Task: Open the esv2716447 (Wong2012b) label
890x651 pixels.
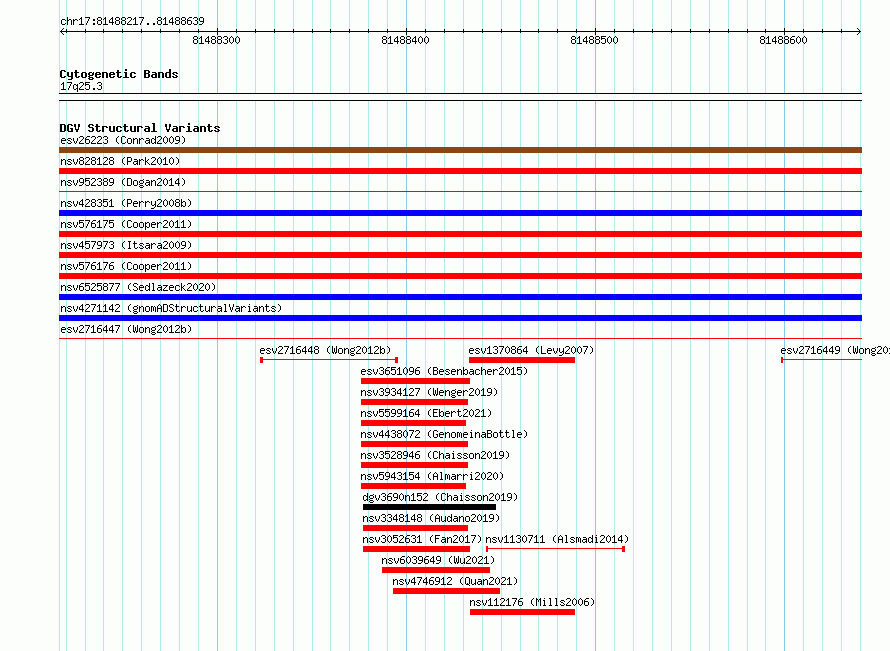Action: (126, 329)
